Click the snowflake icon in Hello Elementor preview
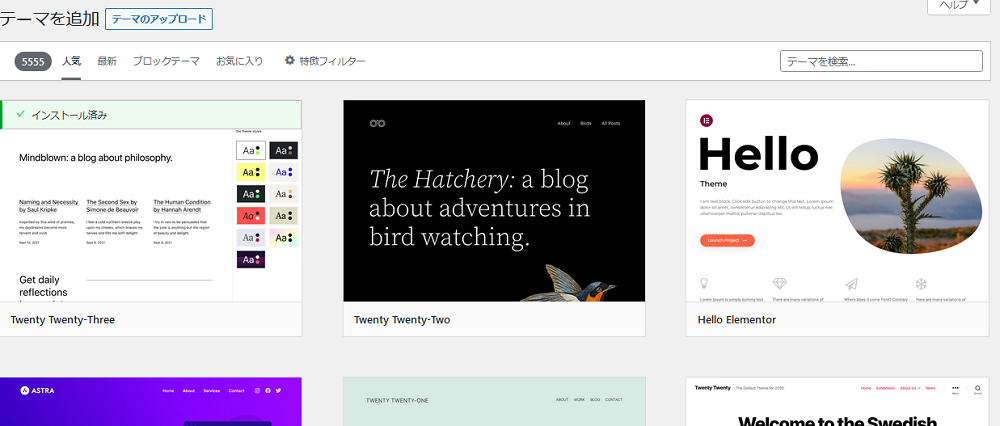 click(921, 284)
